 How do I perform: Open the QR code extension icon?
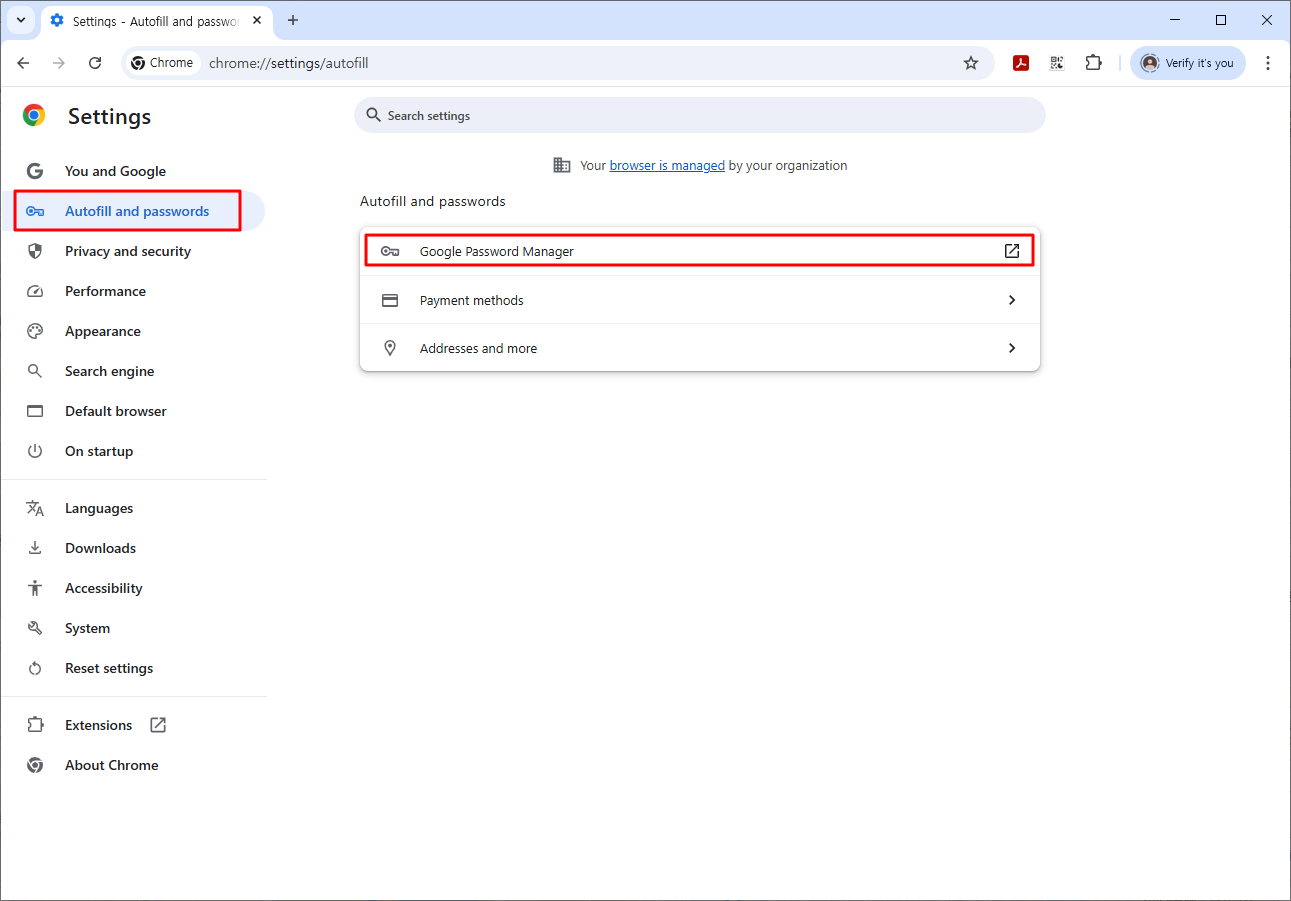[1057, 63]
